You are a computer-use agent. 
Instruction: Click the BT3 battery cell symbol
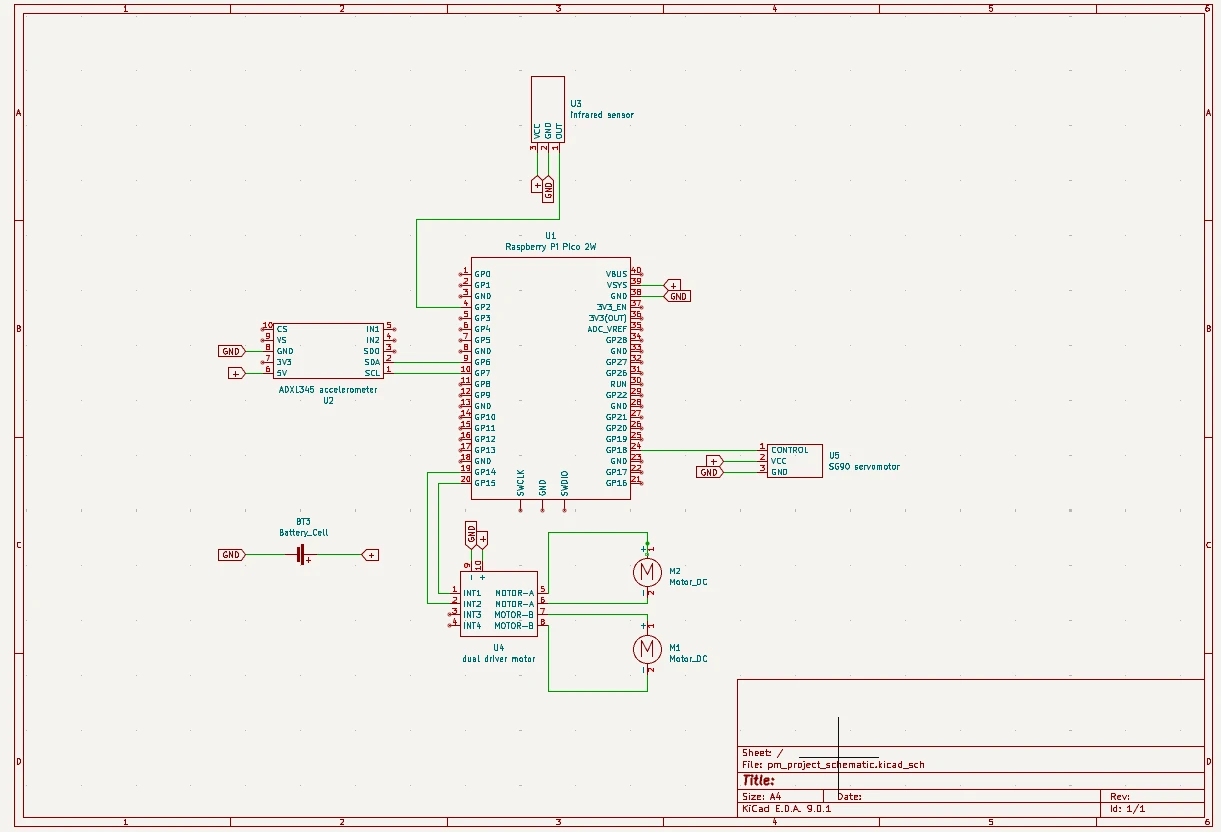click(x=302, y=554)
